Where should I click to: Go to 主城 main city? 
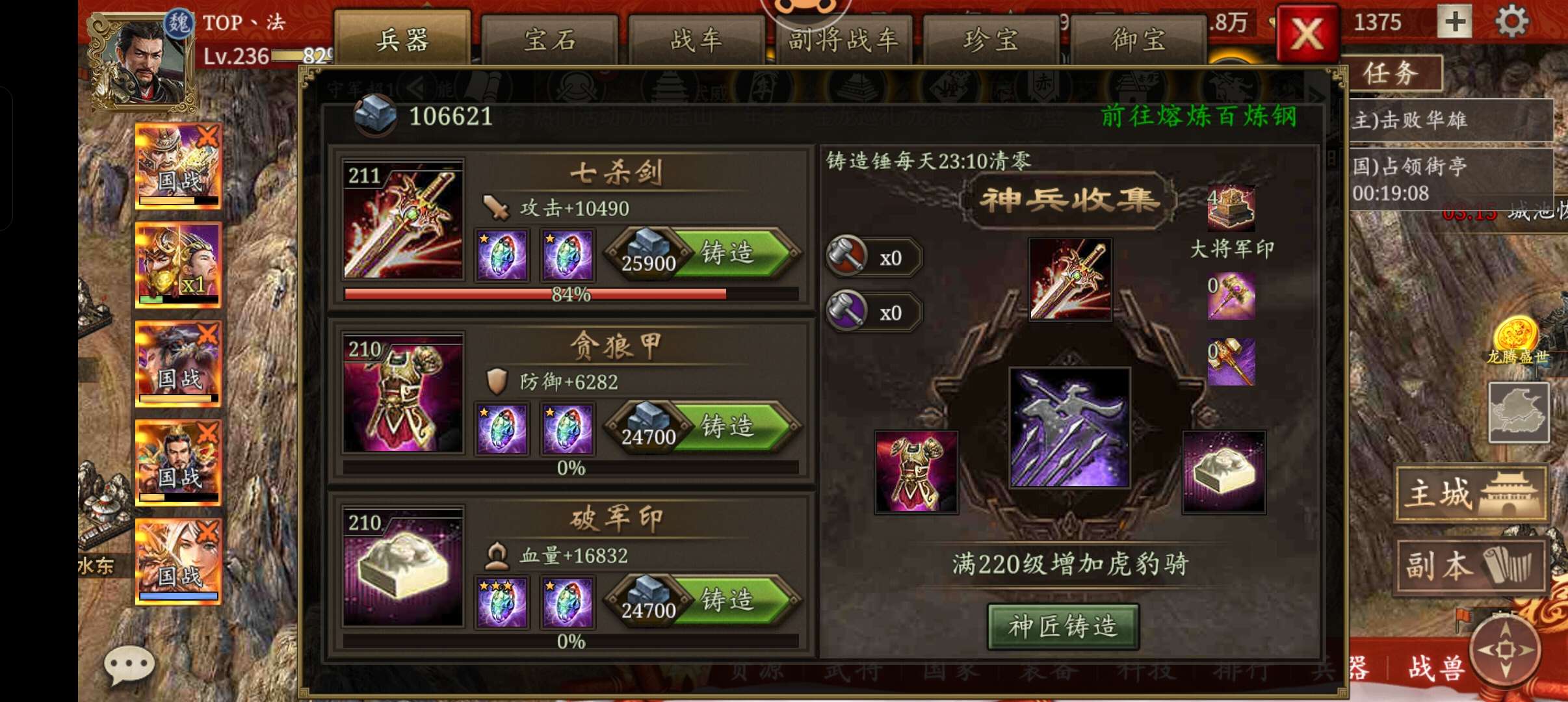(x=1470, y=493)
